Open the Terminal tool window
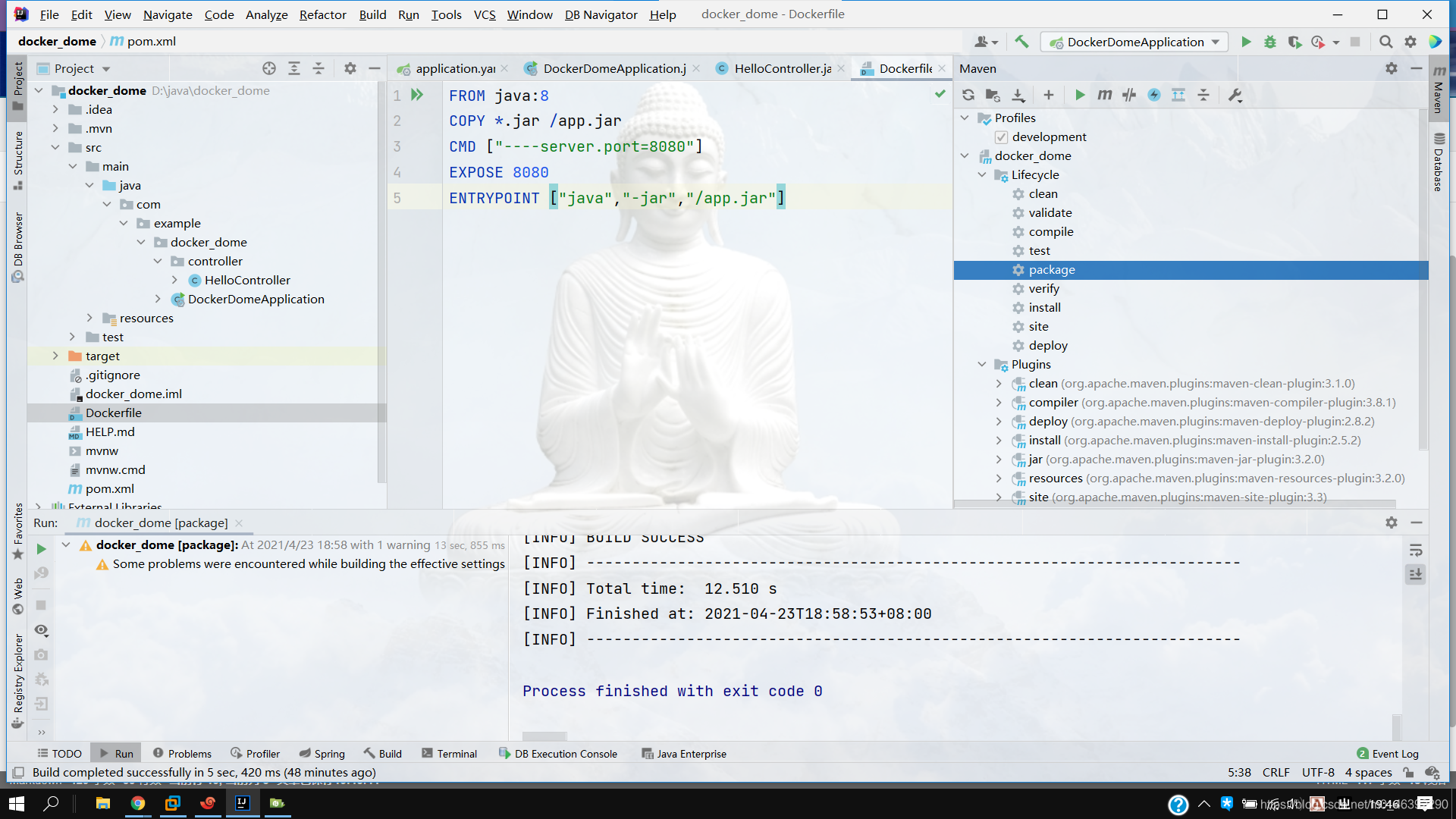Screen dimensions: 1456x819 (450, 753)
